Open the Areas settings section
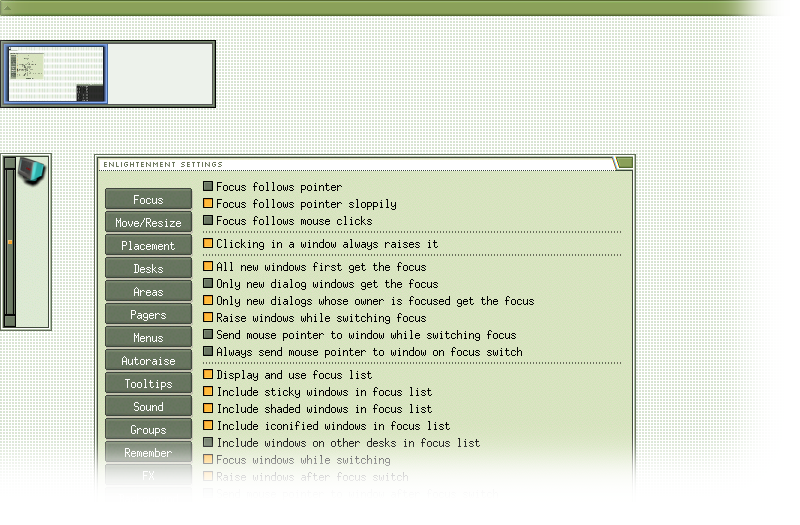Image resolution: width=800 pixels, height=525 pixels. pos(148,291)
